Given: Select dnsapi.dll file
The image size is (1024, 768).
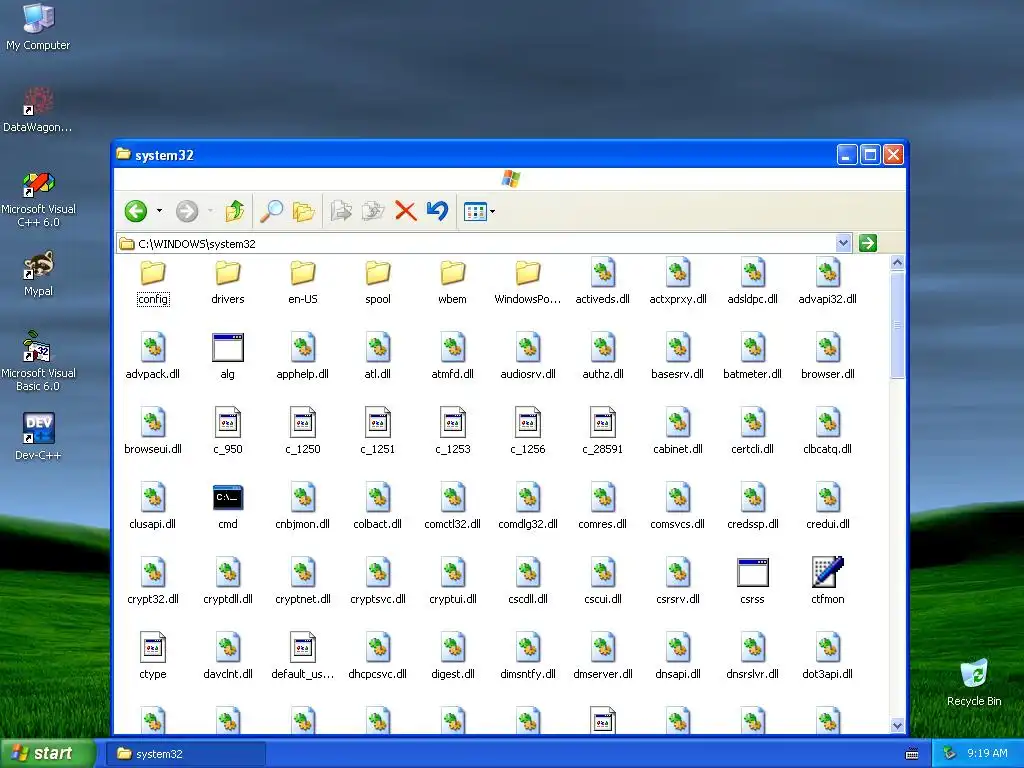Looking at the screenshot, I should tap(678, 658).
